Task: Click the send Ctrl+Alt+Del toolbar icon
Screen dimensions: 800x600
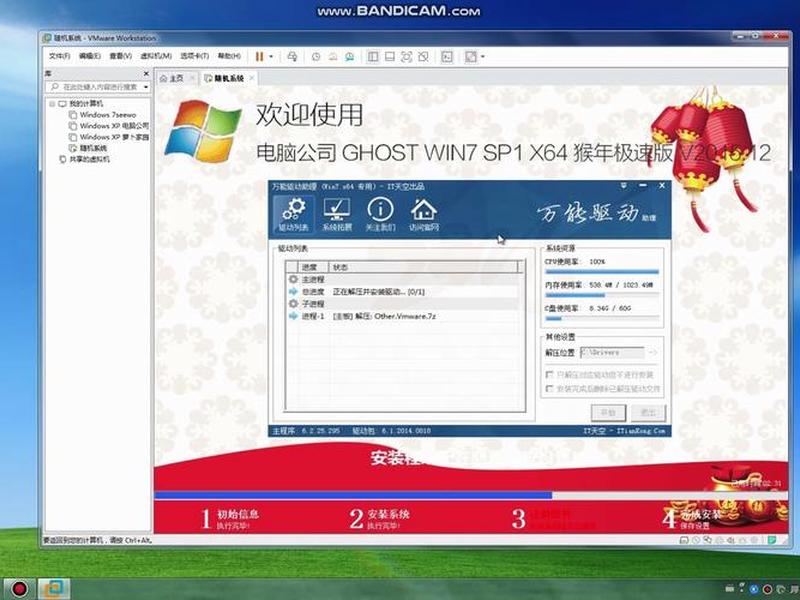Action: pos(292,57)
